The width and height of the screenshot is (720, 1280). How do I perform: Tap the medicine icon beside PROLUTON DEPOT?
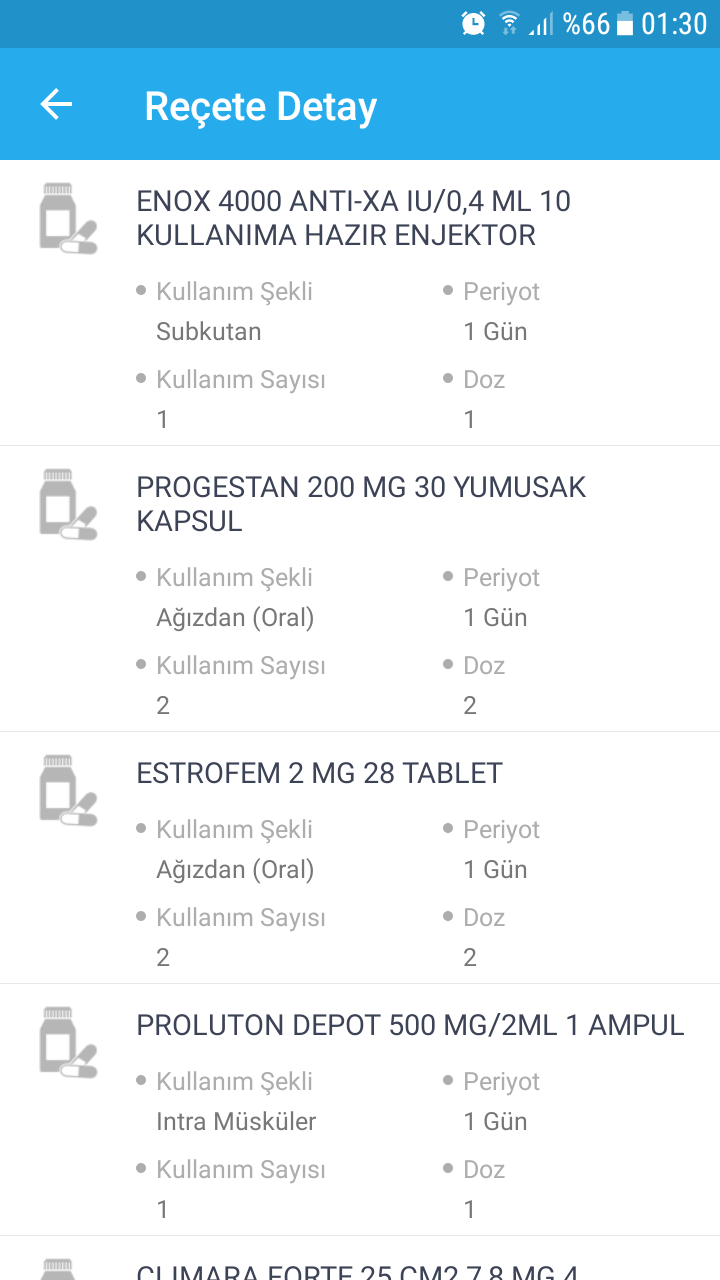coord(68,1042)
